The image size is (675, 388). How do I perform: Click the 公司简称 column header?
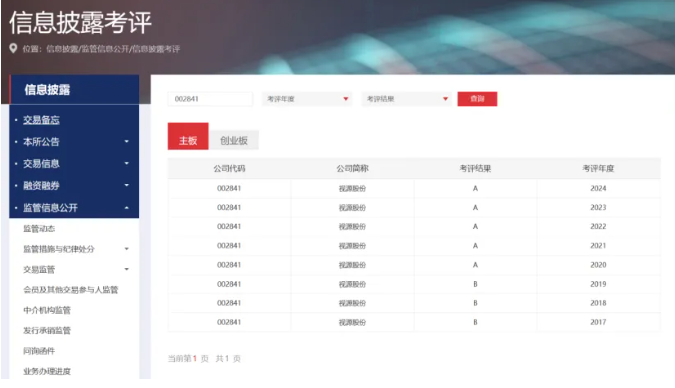click(352, 168)
